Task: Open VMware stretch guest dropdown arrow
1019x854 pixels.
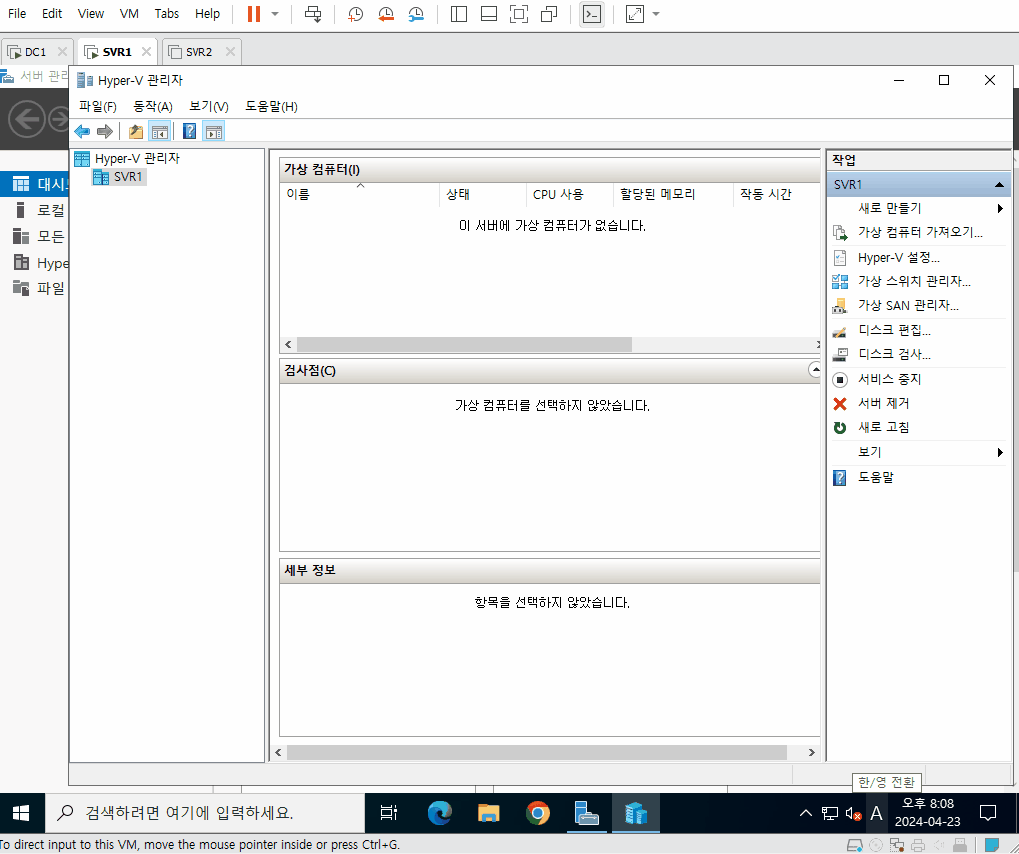Action: 656,14
